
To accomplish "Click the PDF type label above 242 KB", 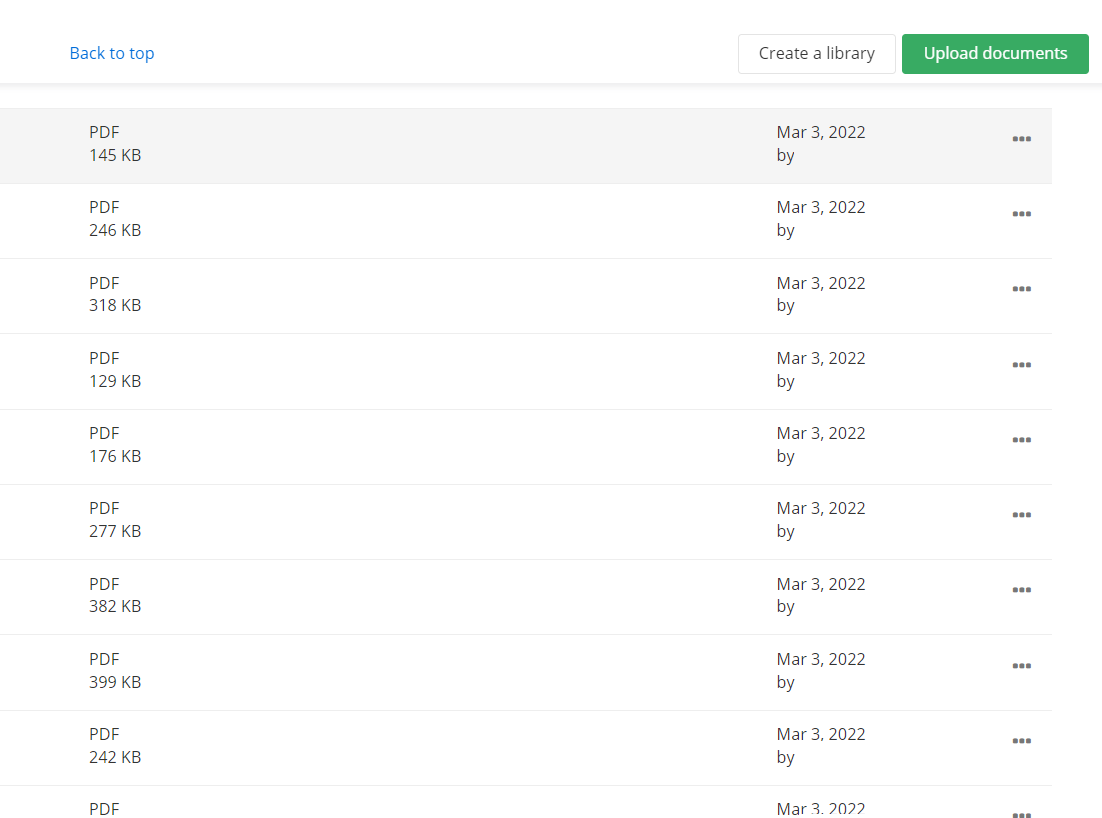I will (x=104, y=735).
